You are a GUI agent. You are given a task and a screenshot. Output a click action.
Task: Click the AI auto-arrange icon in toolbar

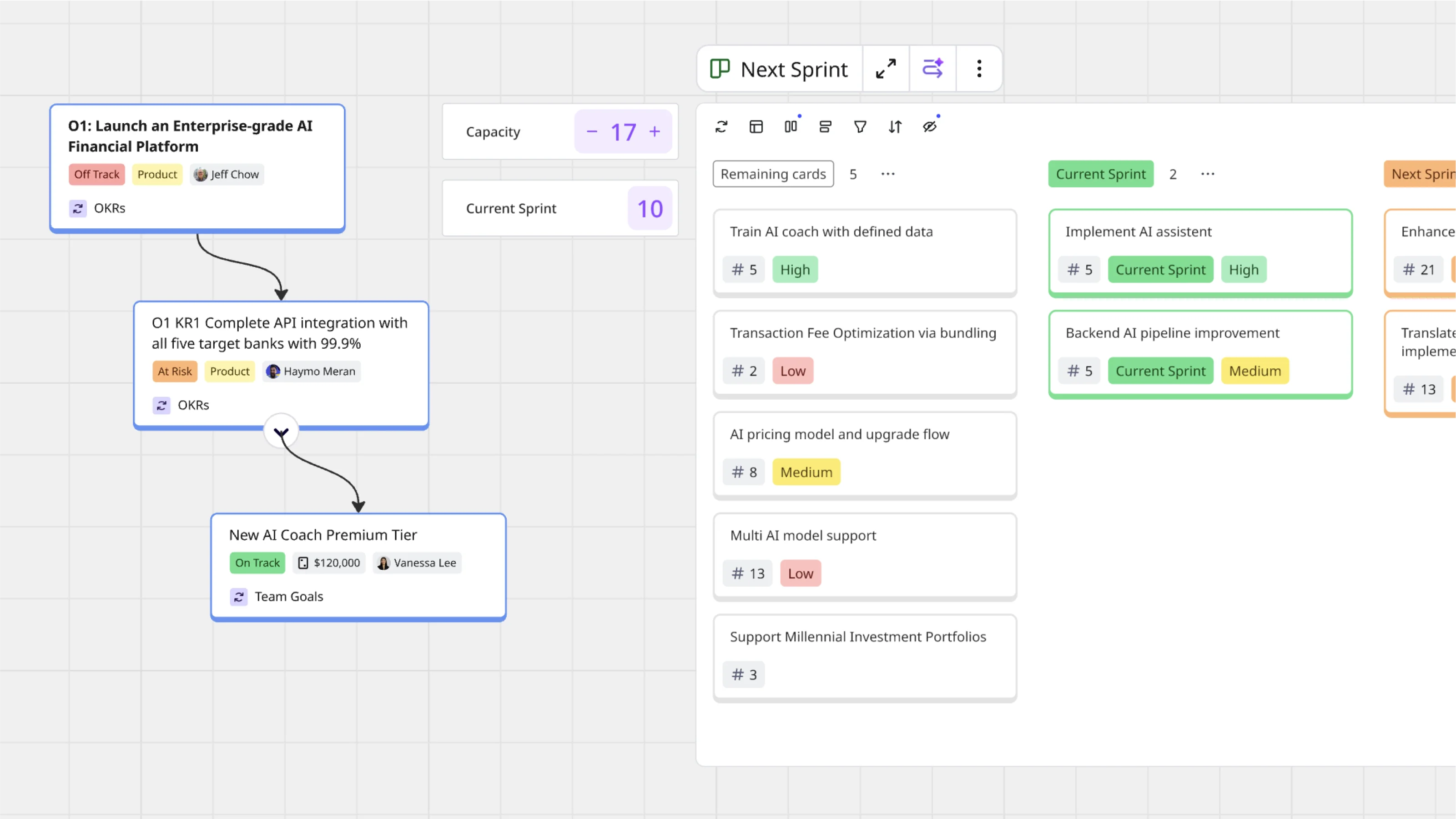(932, 69)
